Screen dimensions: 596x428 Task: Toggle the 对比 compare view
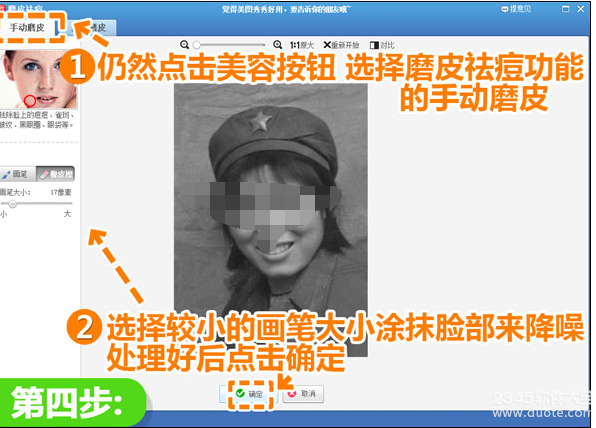pyautogui.click(x=382, y=45)
